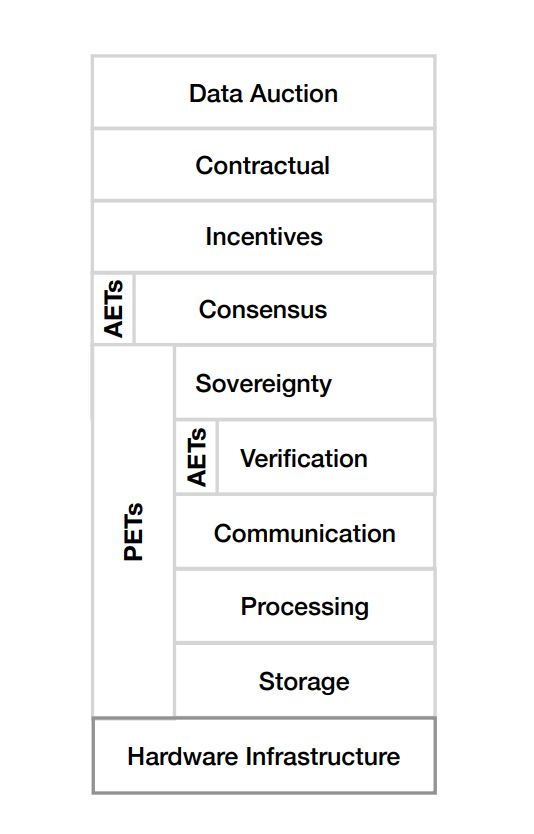Select the Sovereignty layer box

305,383
